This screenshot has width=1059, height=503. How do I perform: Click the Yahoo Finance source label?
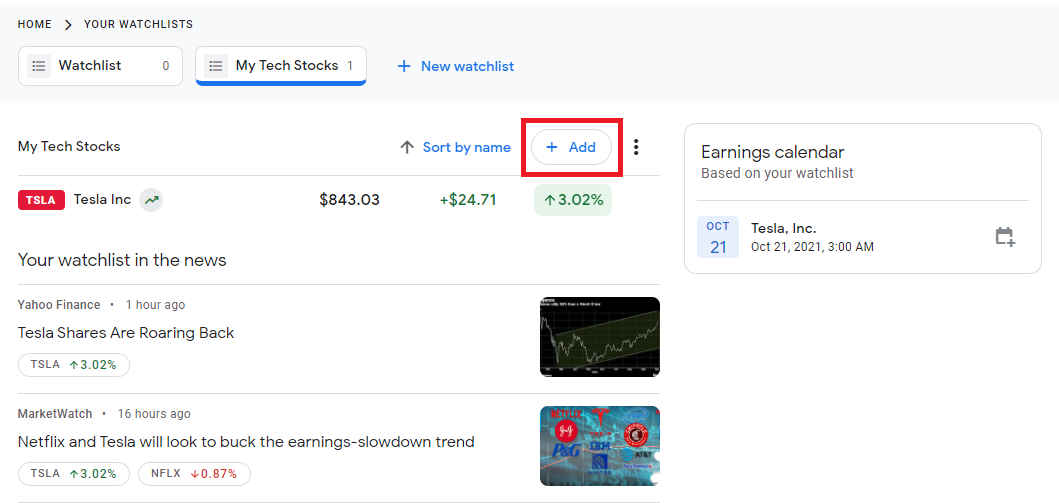click(59, 305)
